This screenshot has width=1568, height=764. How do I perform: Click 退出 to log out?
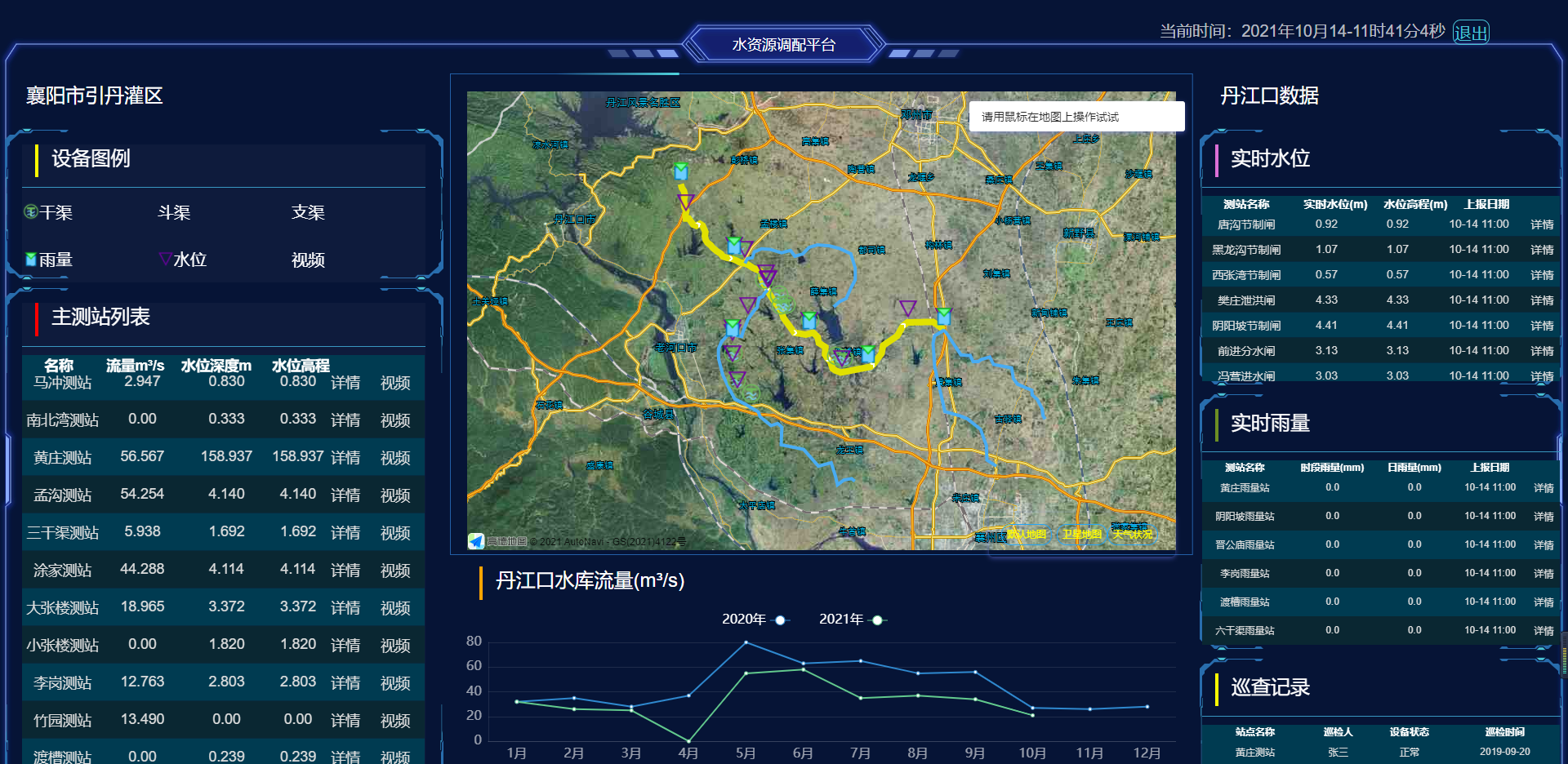(1471, 33)
